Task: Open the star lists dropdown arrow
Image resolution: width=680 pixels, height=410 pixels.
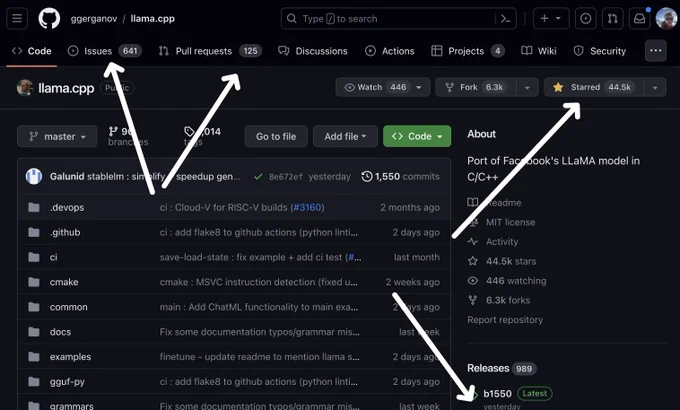Action: point(655,87)
